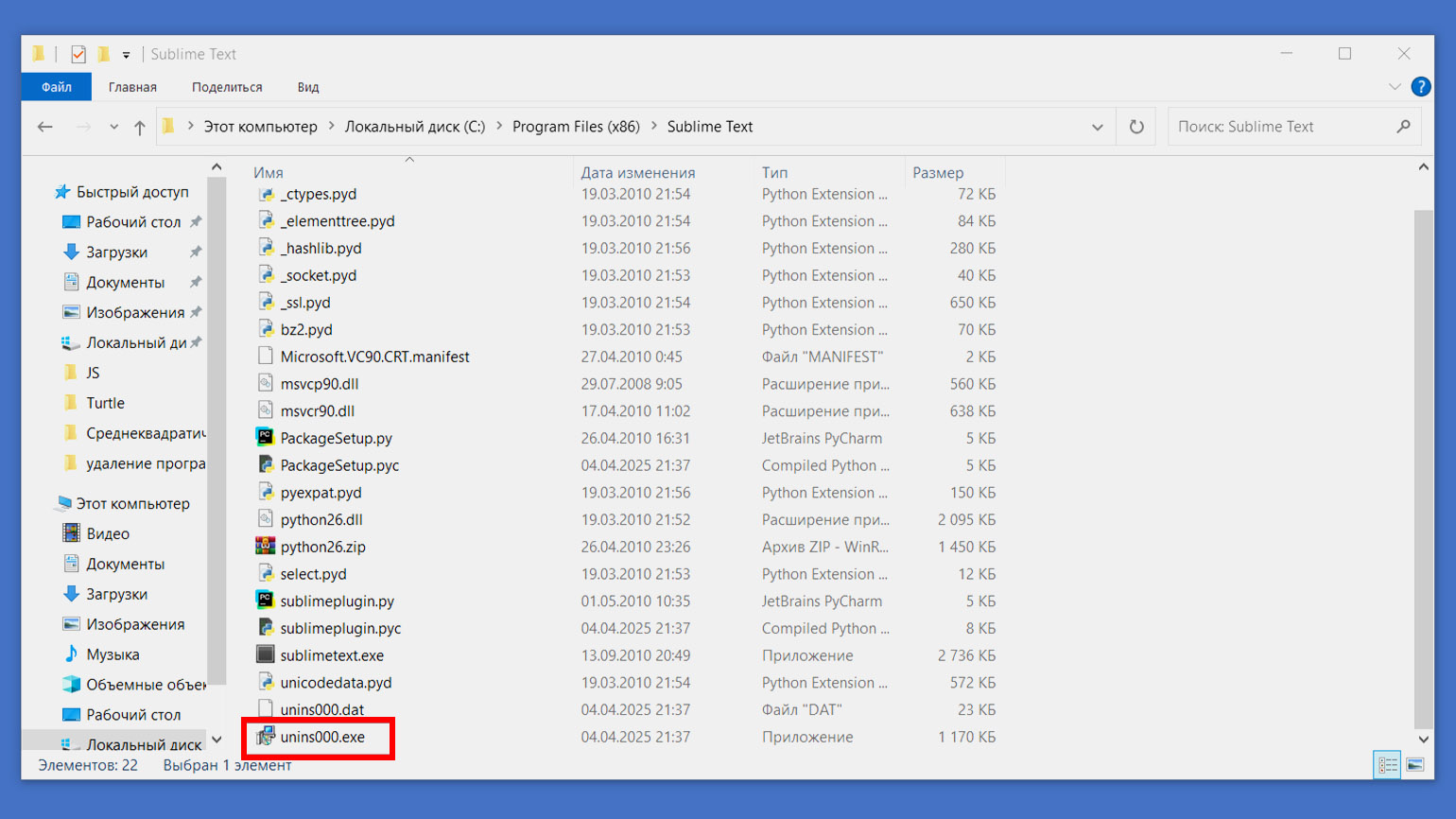Open the Файл menu
Viewport: 1456px width, 819px height.
pyautogui.click(x=57, y=87)
